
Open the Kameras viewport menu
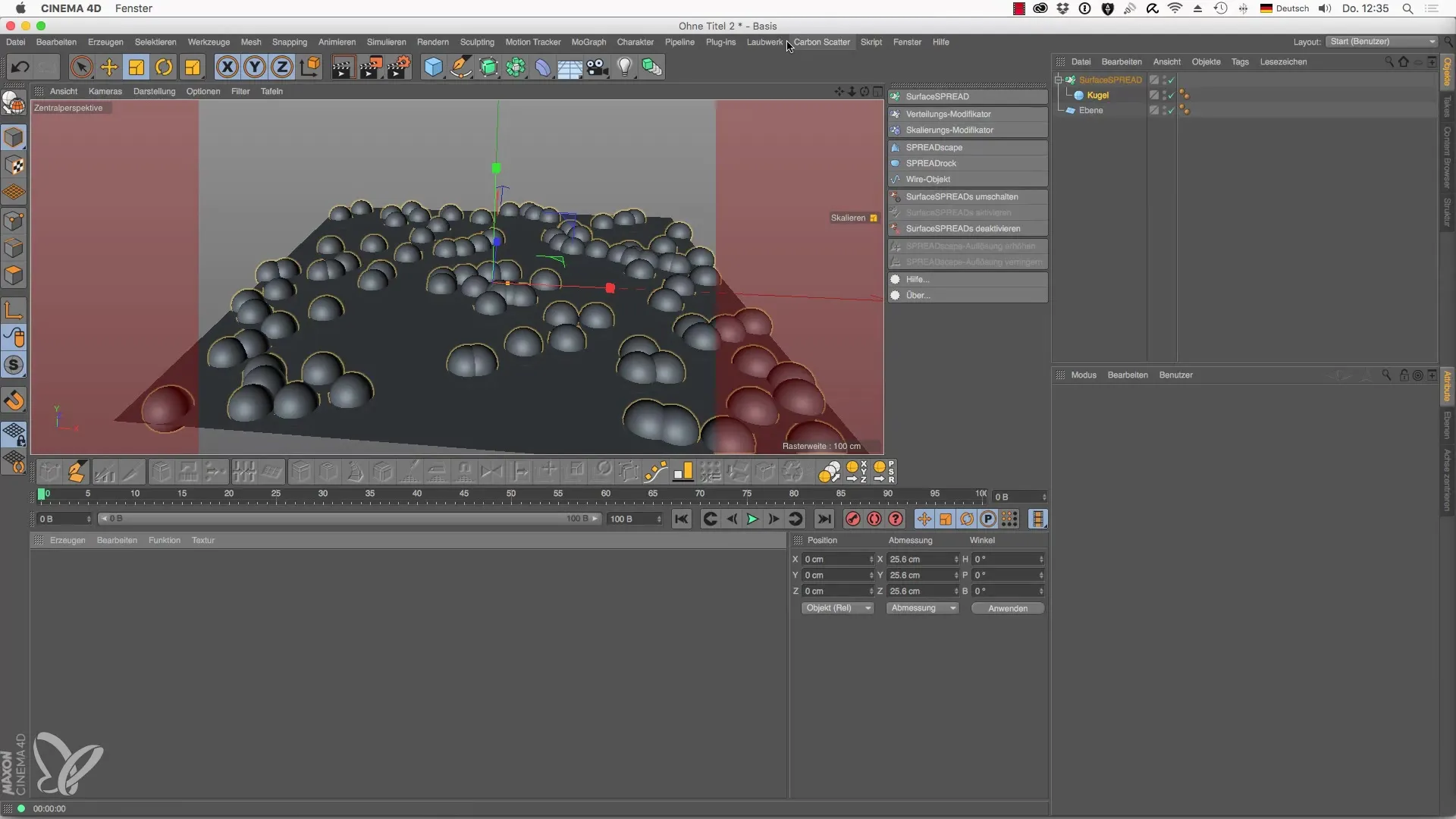coord(105,91)
